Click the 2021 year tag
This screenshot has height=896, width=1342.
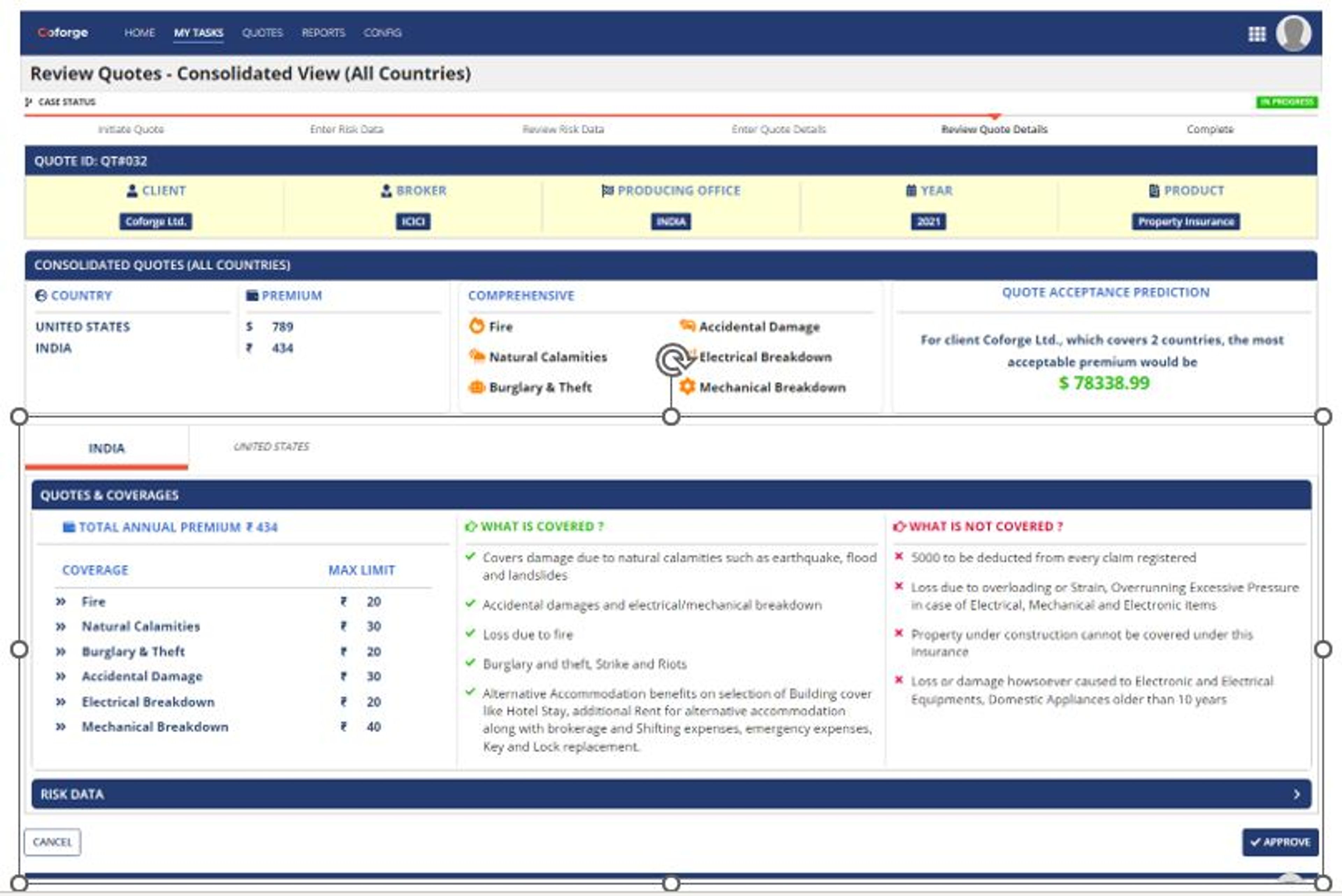coord(928,222)
